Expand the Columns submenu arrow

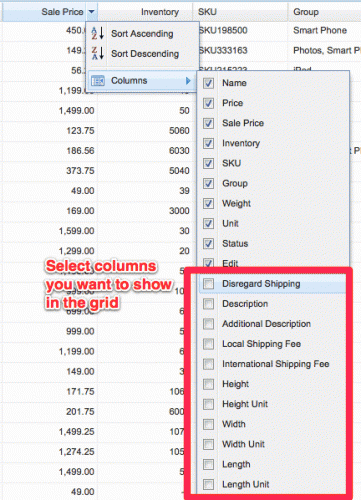pos(188,81)
